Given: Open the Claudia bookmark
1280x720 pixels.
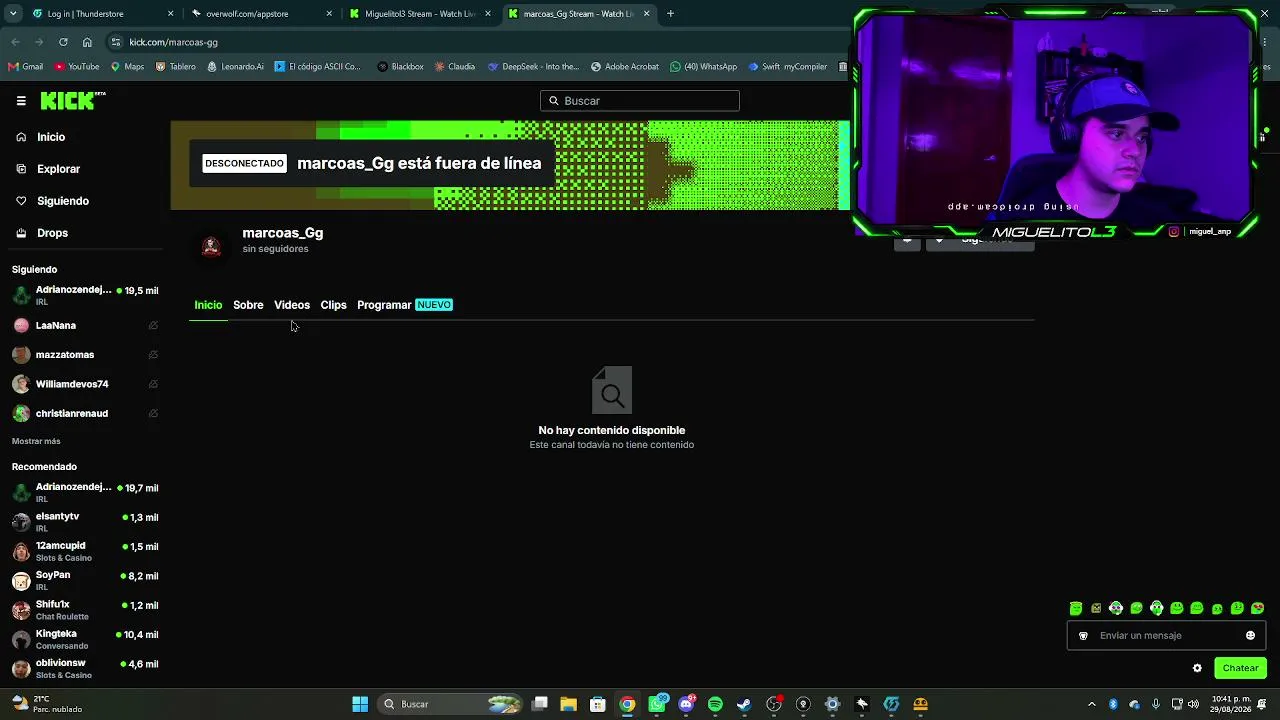Looking at the screenshot, I should [454, 67].
